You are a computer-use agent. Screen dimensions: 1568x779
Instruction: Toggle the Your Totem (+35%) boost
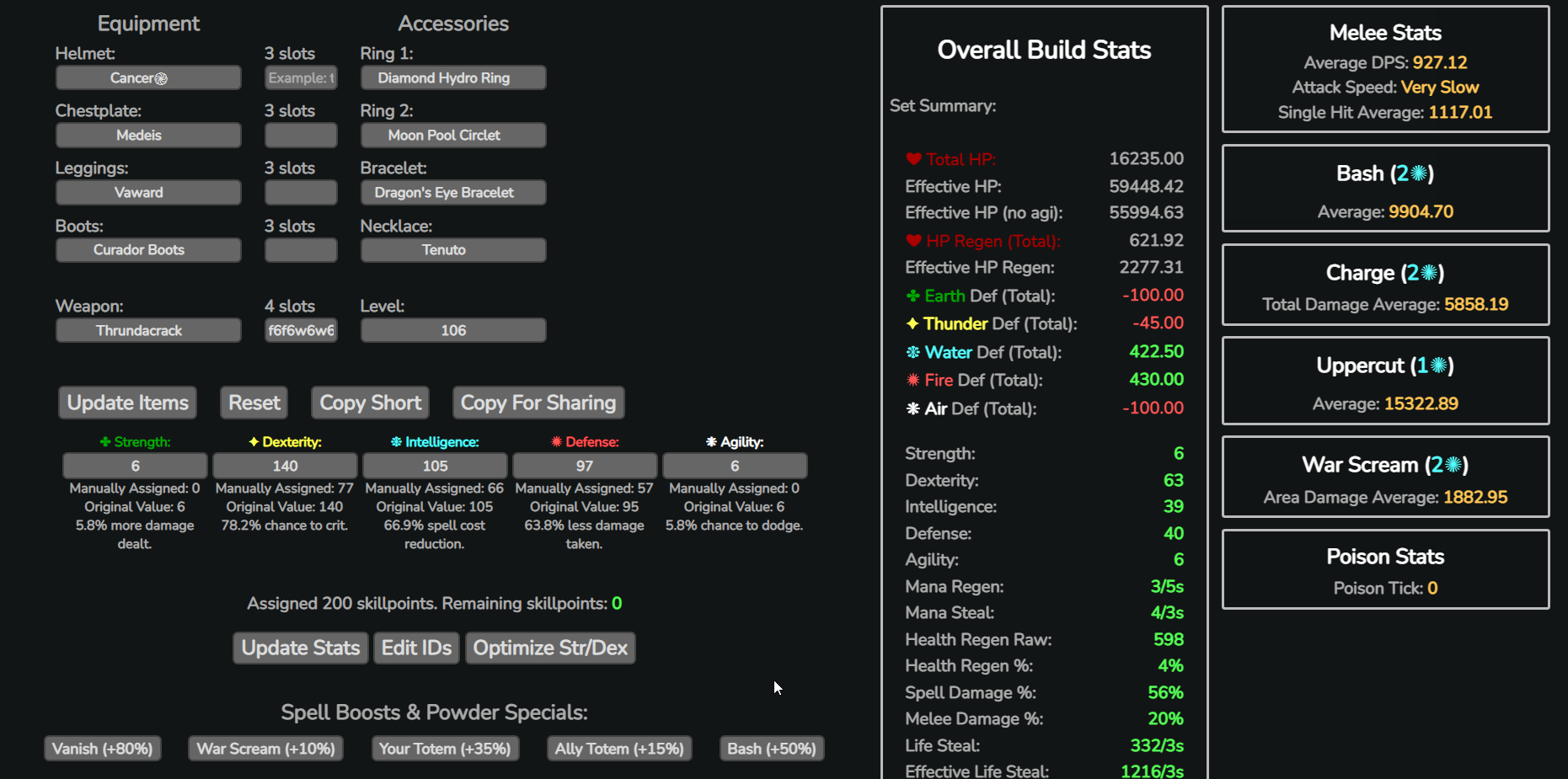[x=445, y=749]
